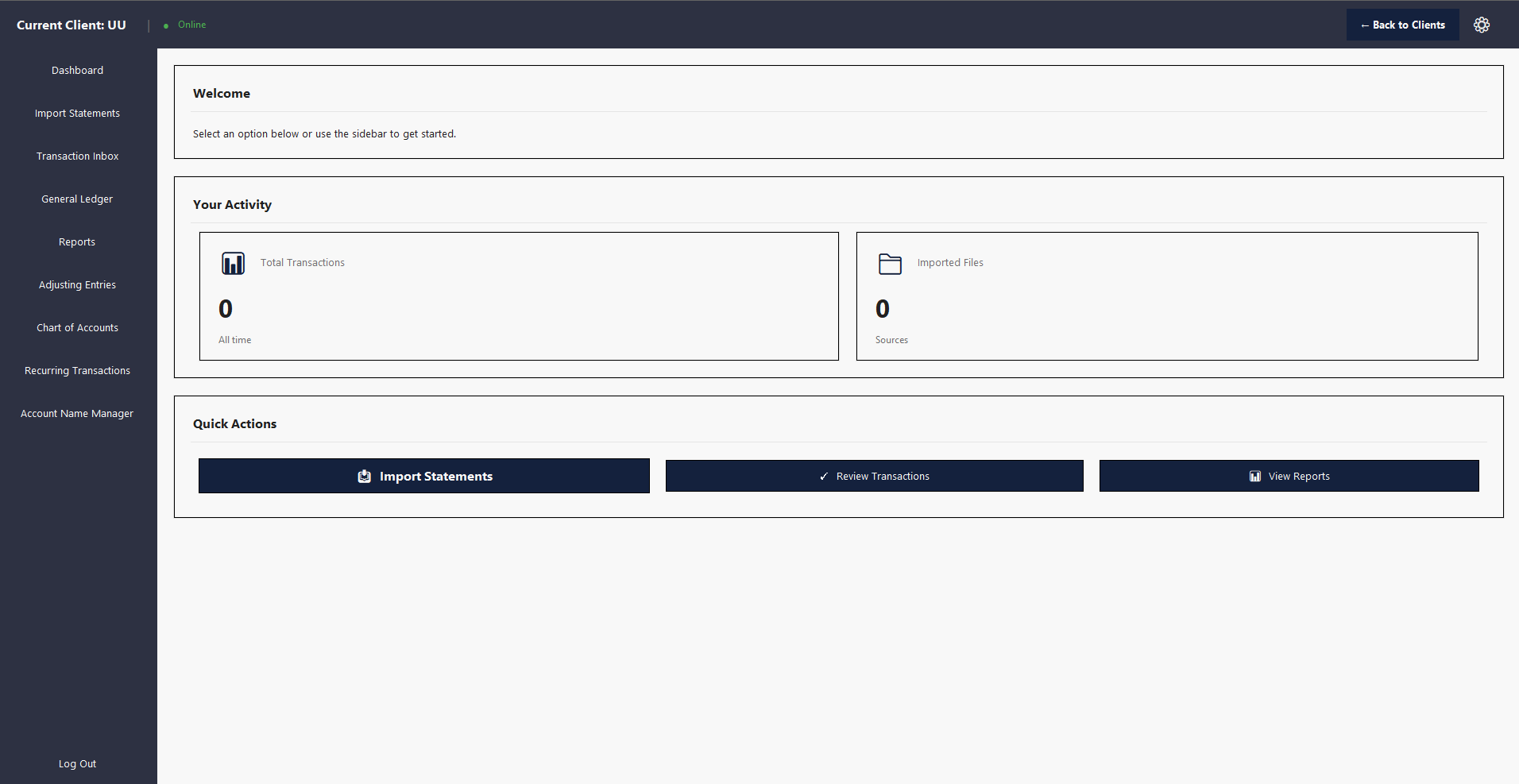Click the green Online status dot
The height and width of the screenshot is (784, 1519).
[x=164, y=25]
